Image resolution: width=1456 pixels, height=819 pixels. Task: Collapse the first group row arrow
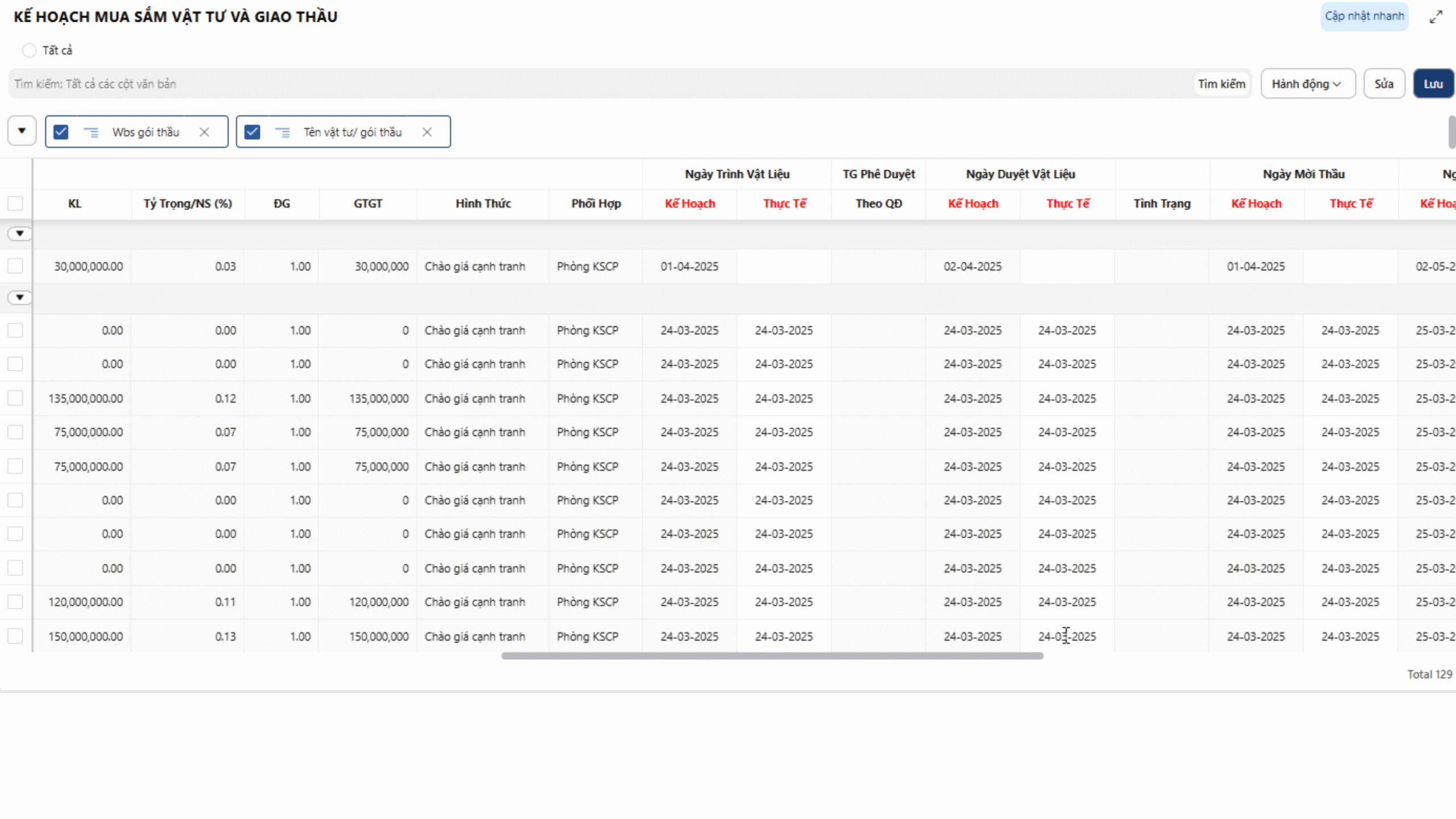(20, 234)
